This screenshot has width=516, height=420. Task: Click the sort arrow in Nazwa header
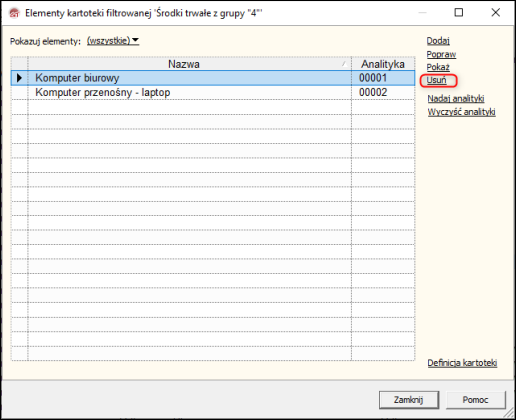344,64
